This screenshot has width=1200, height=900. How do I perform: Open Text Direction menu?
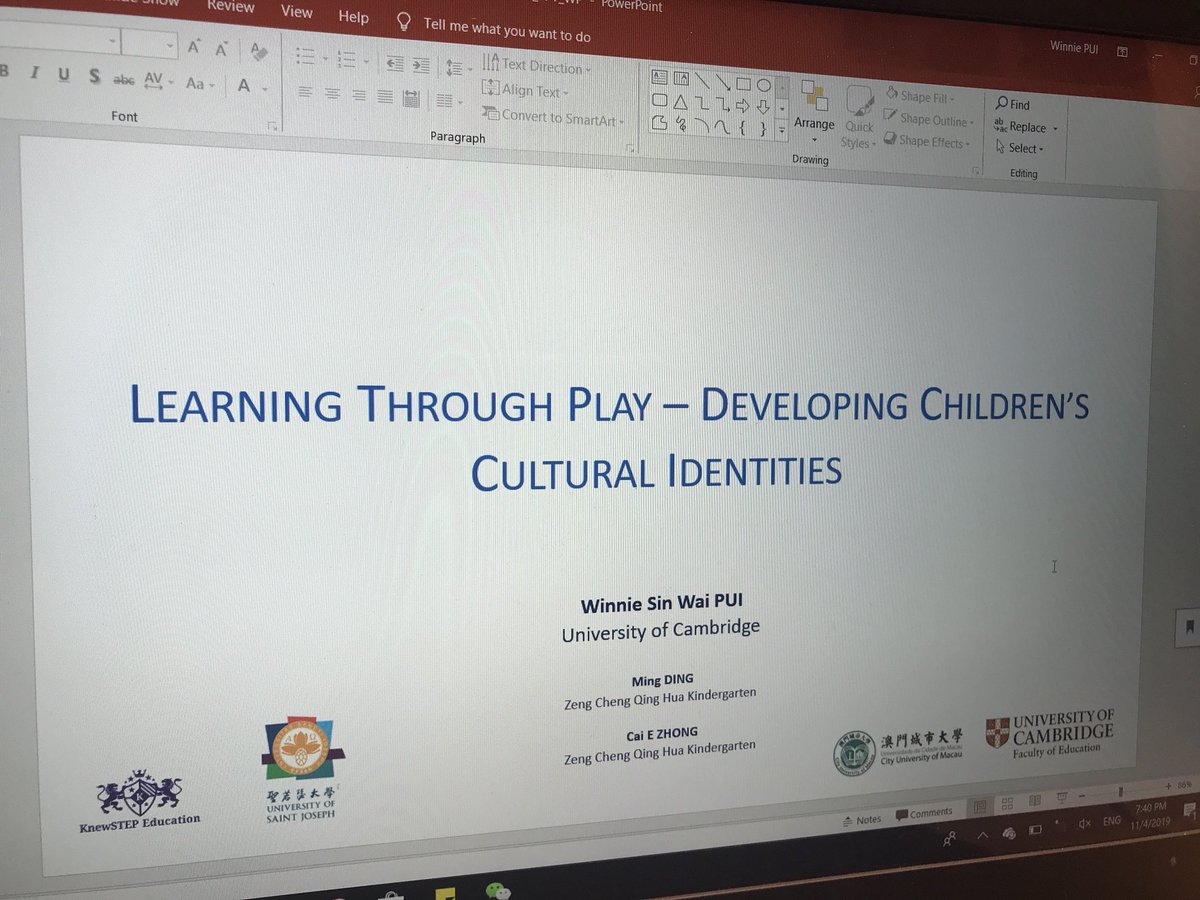pyautogui.click(x=537, y=66)
